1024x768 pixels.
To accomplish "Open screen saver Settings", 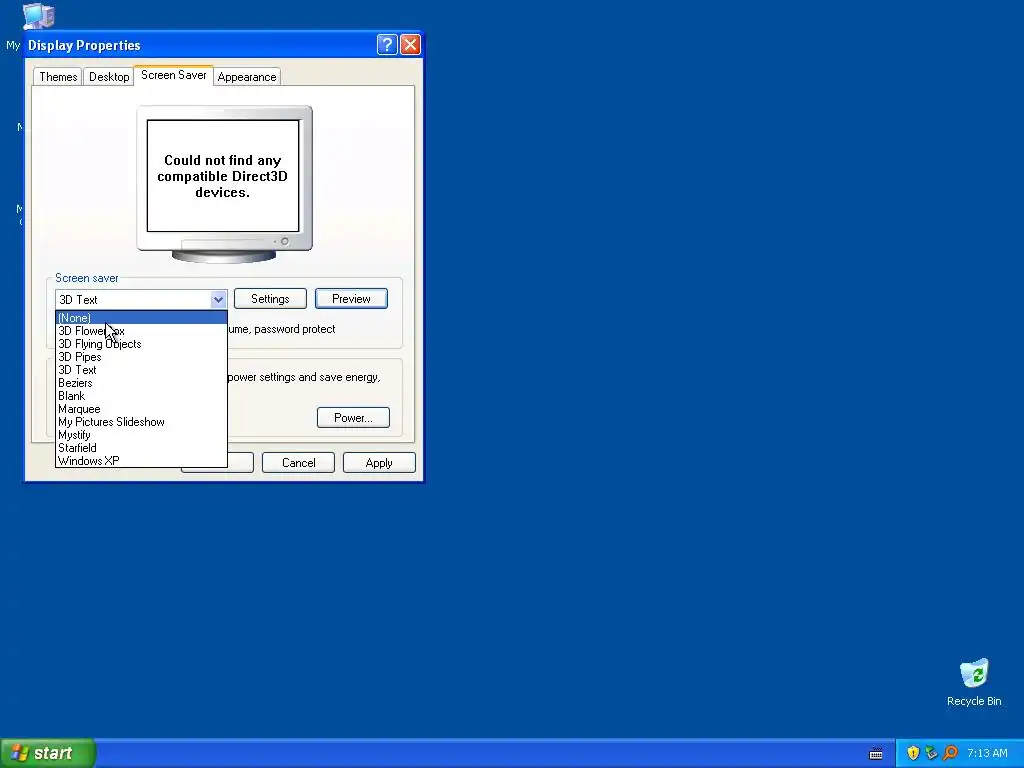I will tap(270, 298).
